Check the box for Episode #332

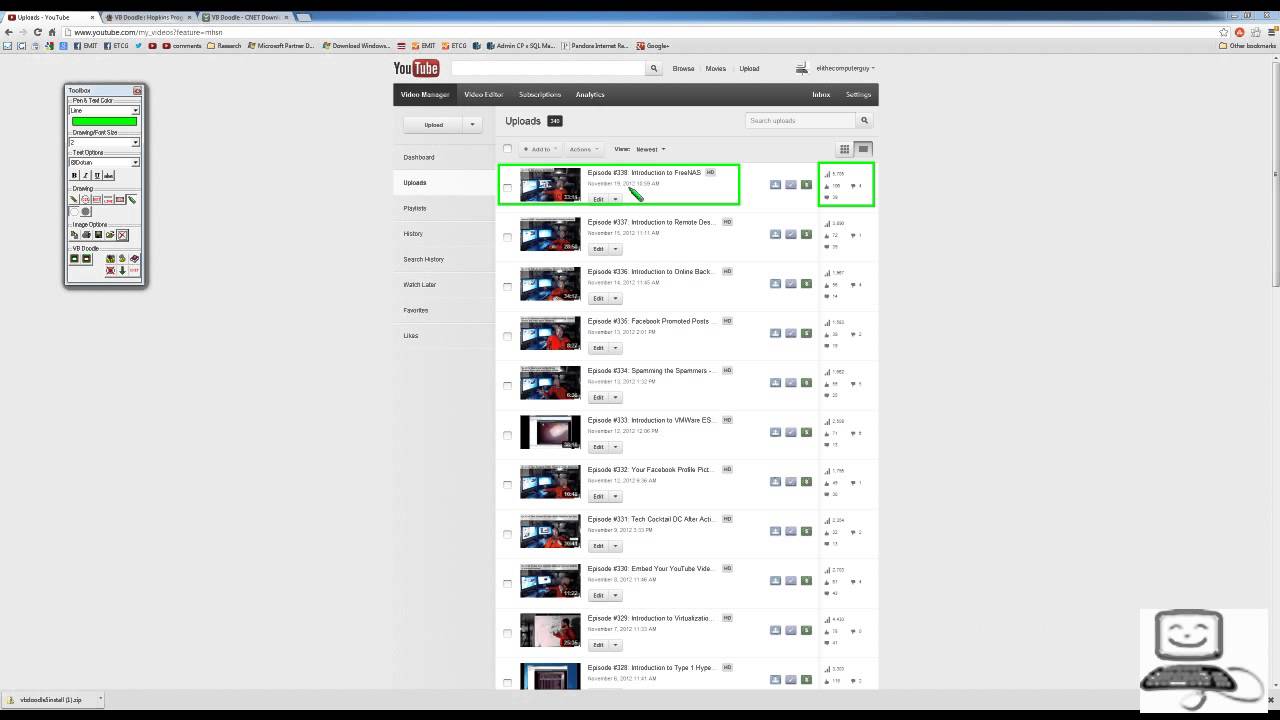pos(507,484)
